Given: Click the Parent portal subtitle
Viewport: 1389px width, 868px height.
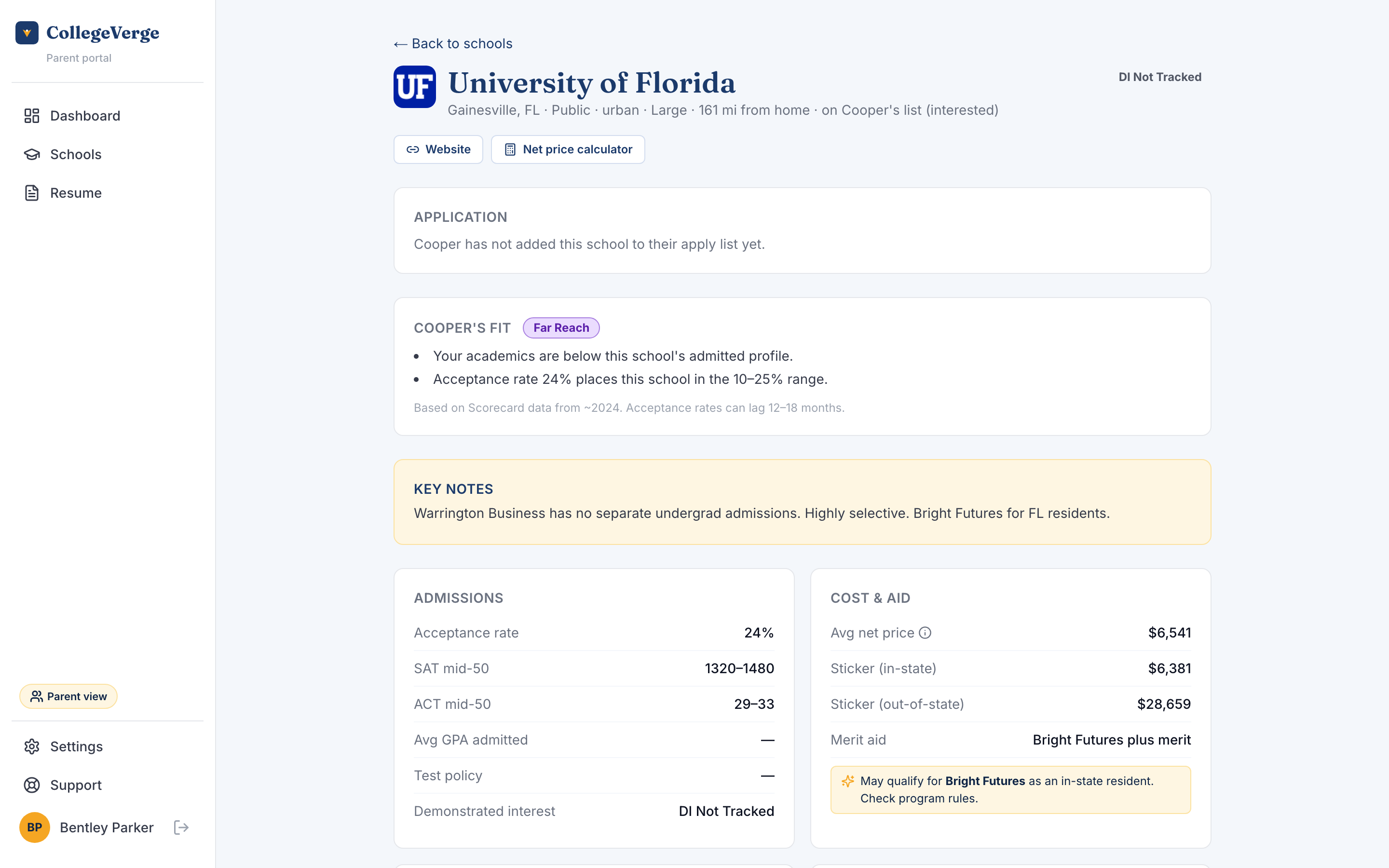Looking at the screenshot, I should tap(79, 58).
